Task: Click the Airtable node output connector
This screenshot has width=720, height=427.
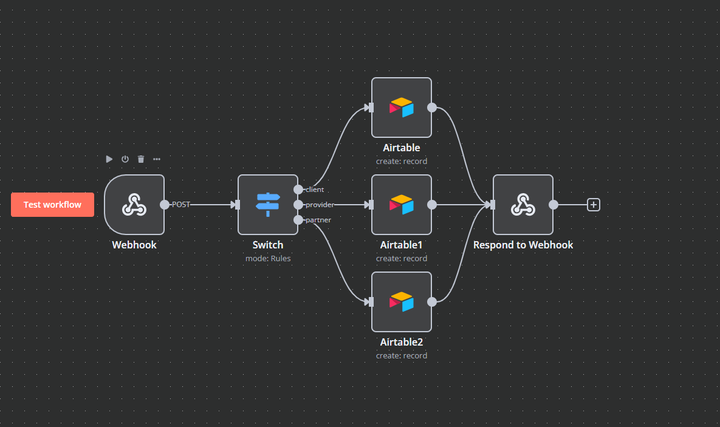Action: point(432,107)
